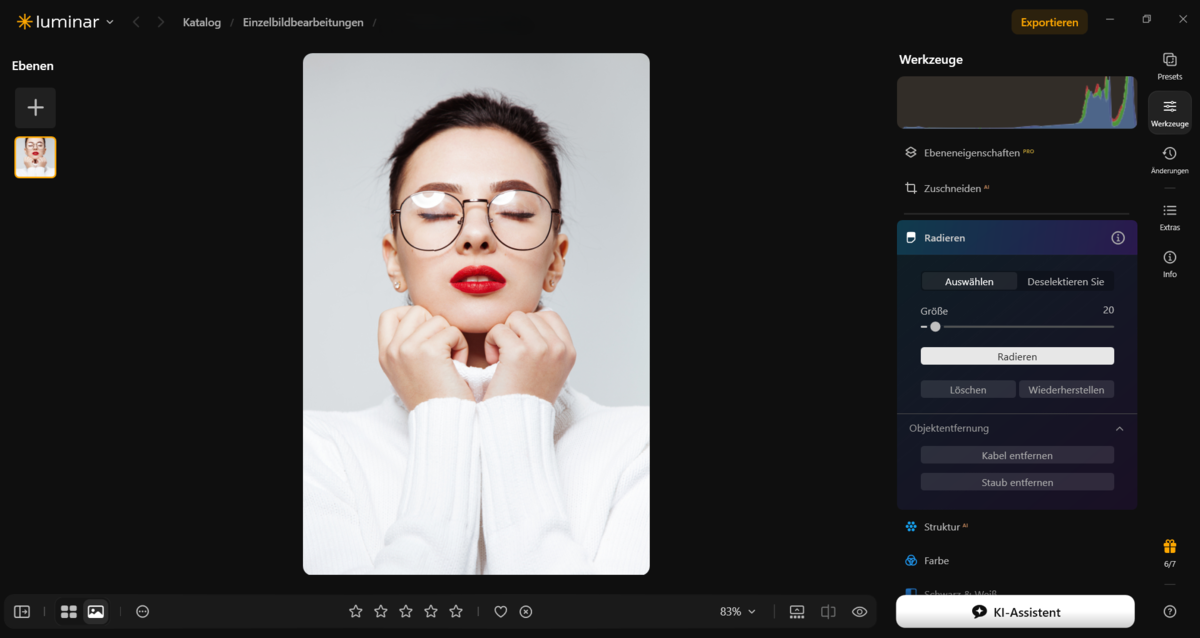Switch to grid gallery view
Image resolution: width=1200 pixels, height=638 pixels.
(69, 611)
